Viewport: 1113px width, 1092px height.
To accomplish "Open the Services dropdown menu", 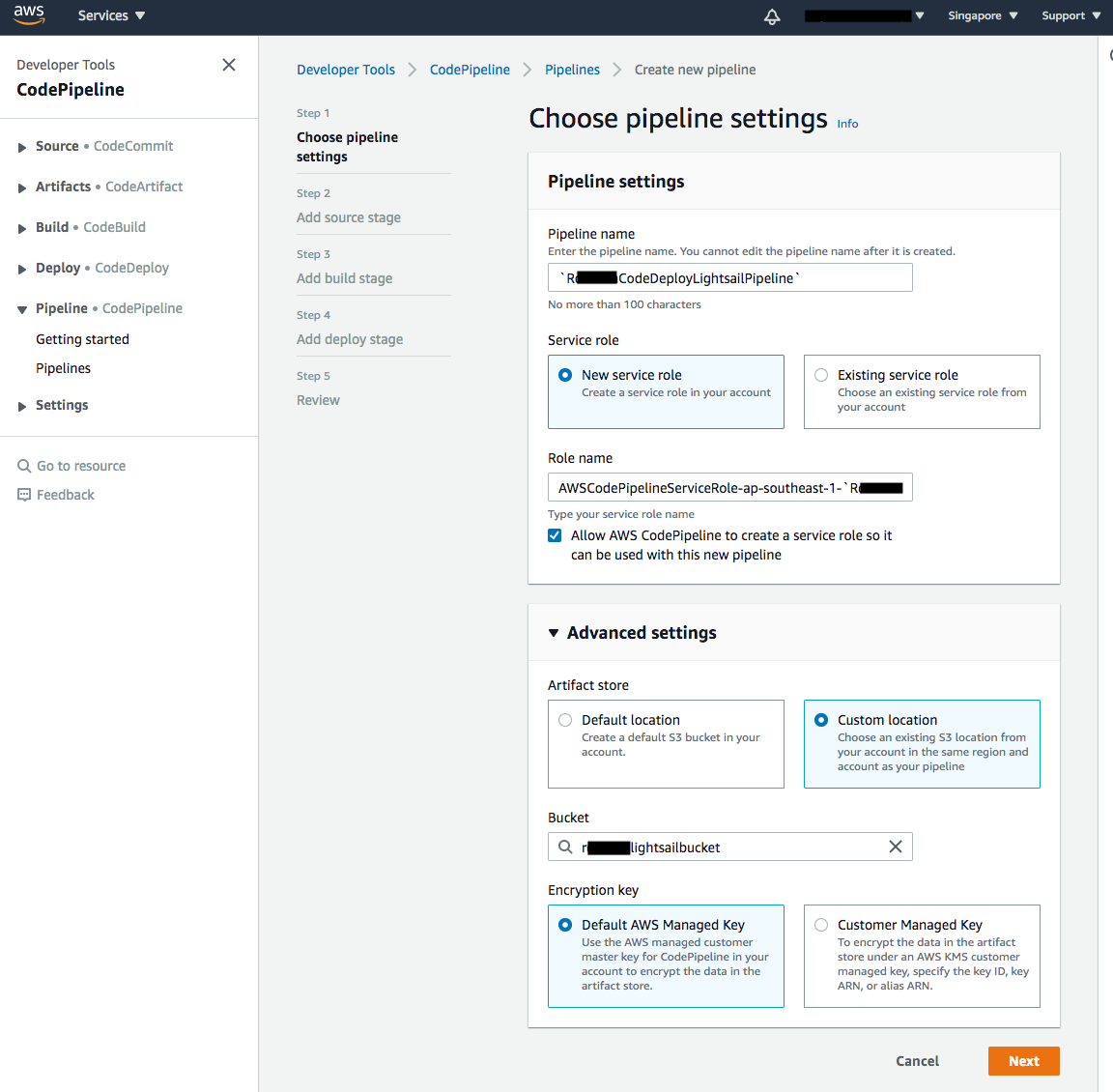I will (x=111, y=15).
